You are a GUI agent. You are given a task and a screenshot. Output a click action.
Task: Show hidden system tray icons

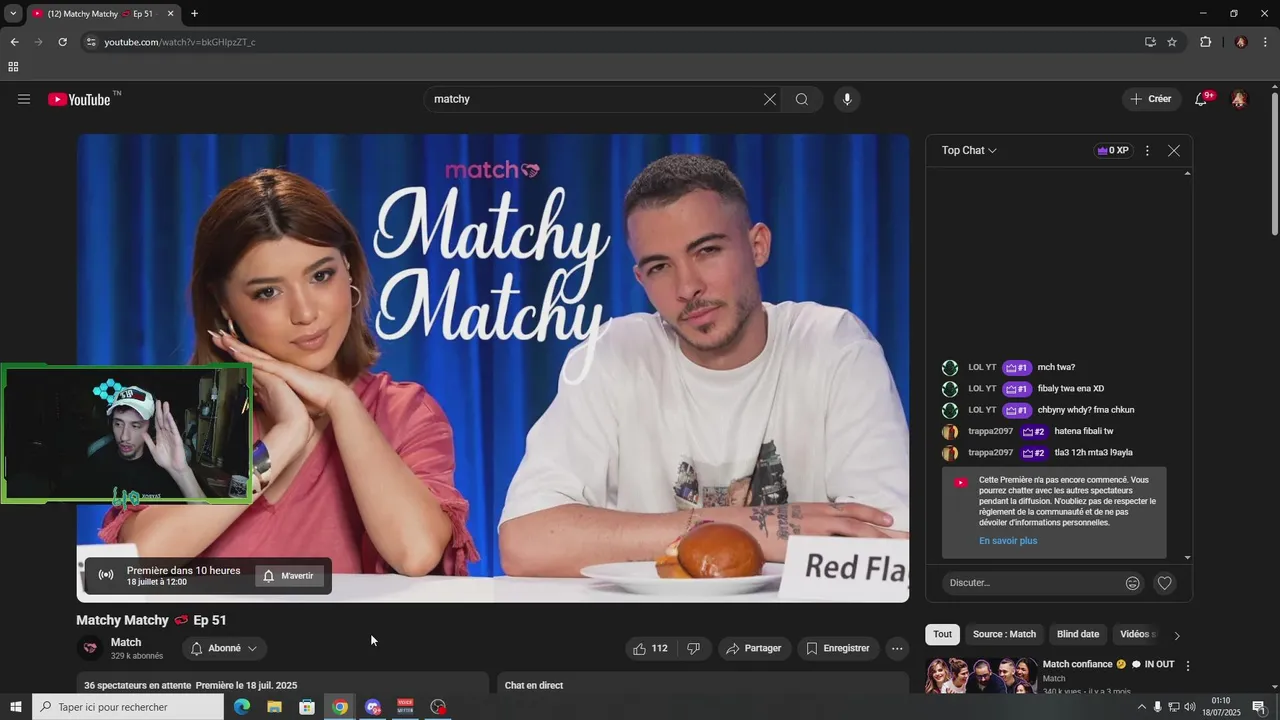pos(1142,707)
